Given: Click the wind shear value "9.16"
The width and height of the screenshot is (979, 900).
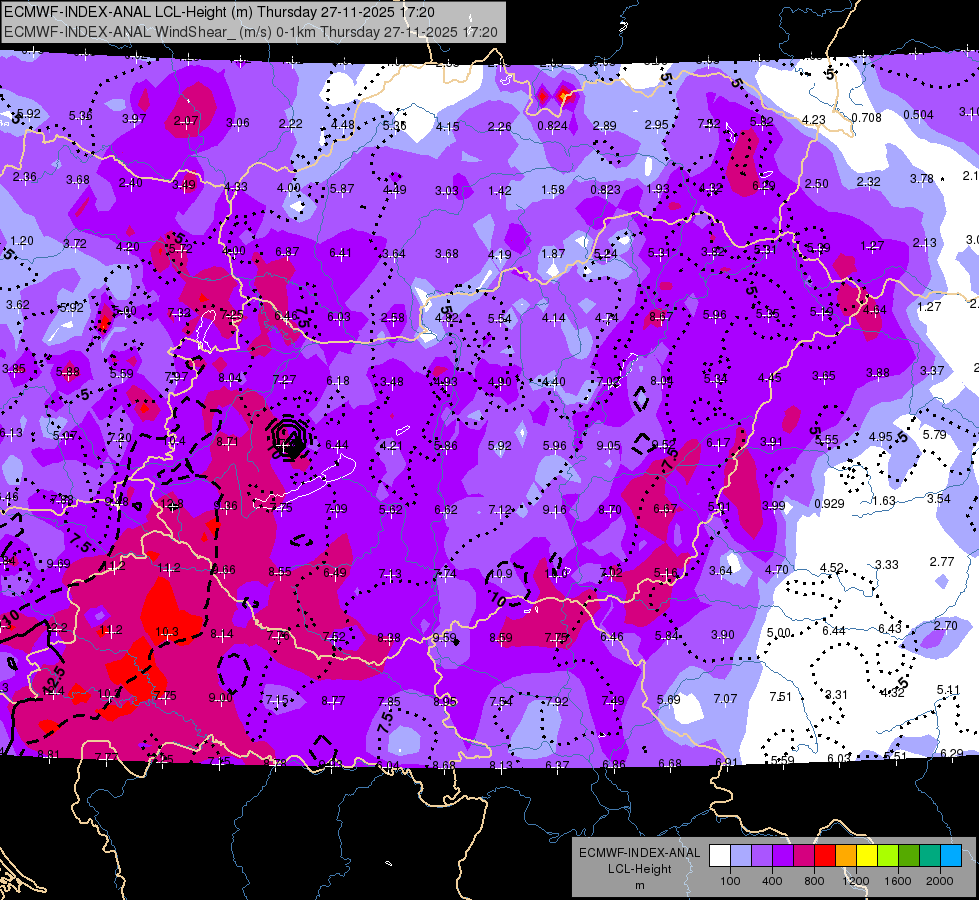Looking at the screenshot, I should click(x=554, y=510).
